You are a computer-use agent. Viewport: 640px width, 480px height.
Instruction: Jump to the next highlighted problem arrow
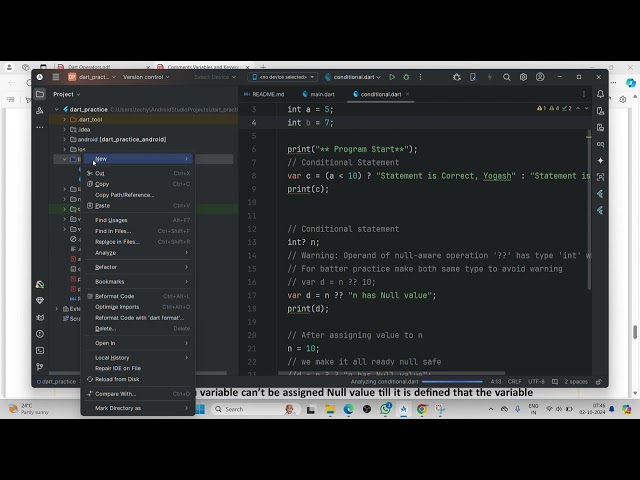pos(587,108)
